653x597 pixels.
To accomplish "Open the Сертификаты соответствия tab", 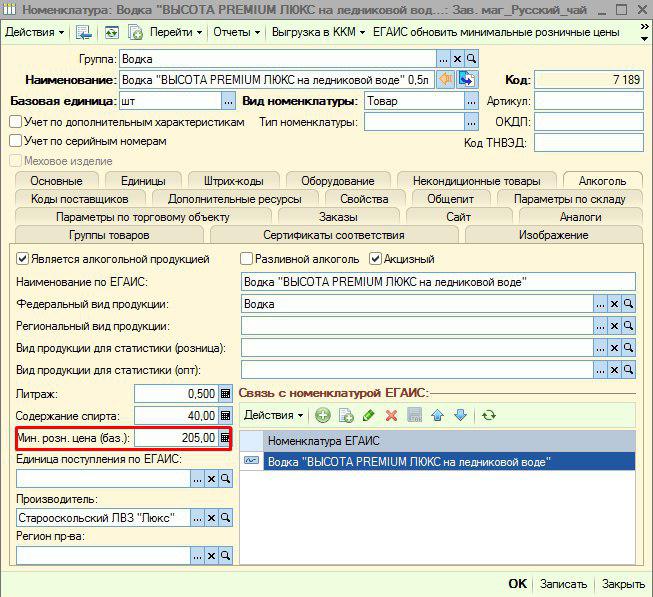I will tap(334, 235).
